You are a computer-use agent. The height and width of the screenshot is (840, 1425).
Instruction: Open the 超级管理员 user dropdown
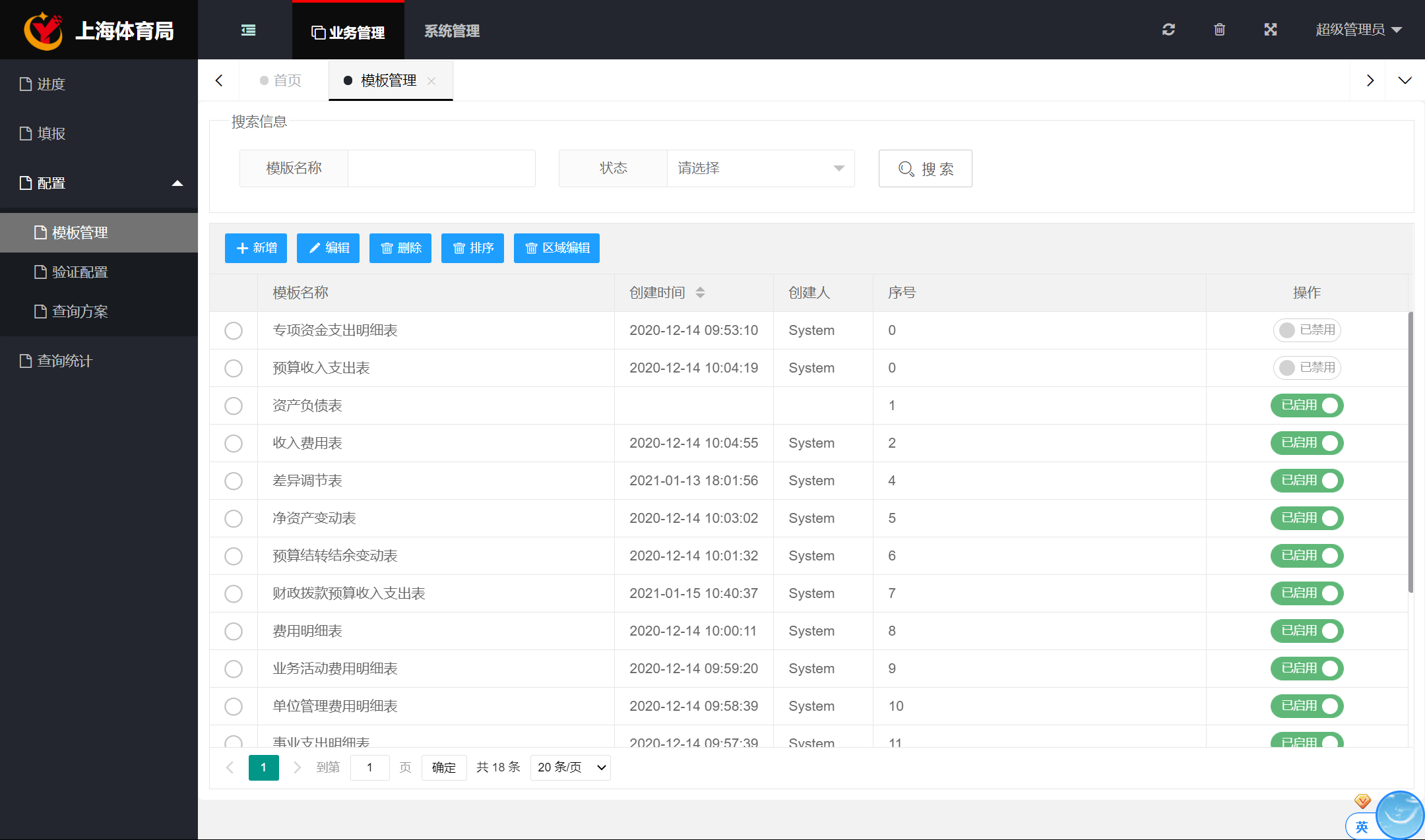(x=1358, y=30)
